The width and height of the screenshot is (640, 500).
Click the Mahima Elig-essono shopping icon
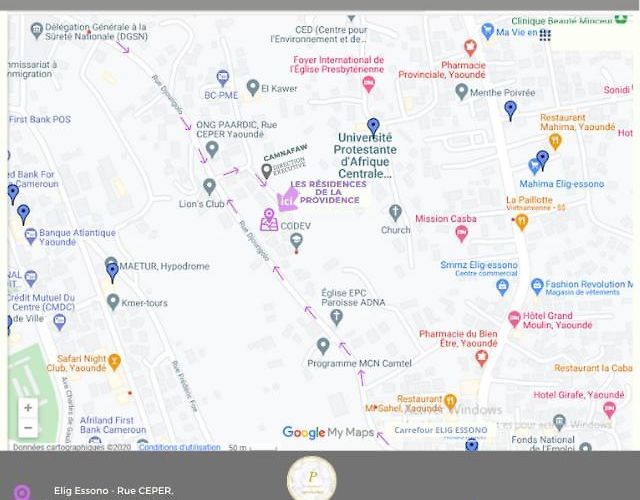click(x=534, y=167)
